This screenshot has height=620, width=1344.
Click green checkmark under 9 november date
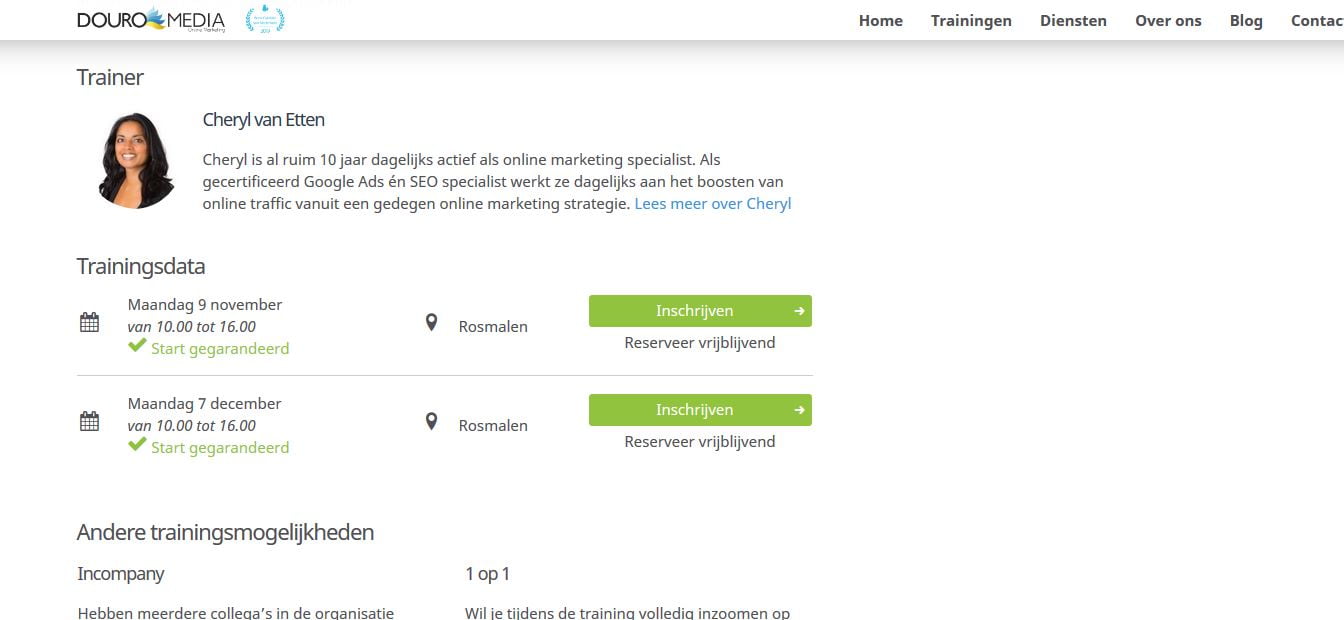click(x=137, y=346)
